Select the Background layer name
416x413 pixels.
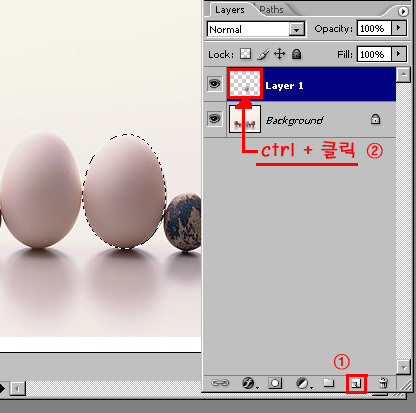coord(295,120)
